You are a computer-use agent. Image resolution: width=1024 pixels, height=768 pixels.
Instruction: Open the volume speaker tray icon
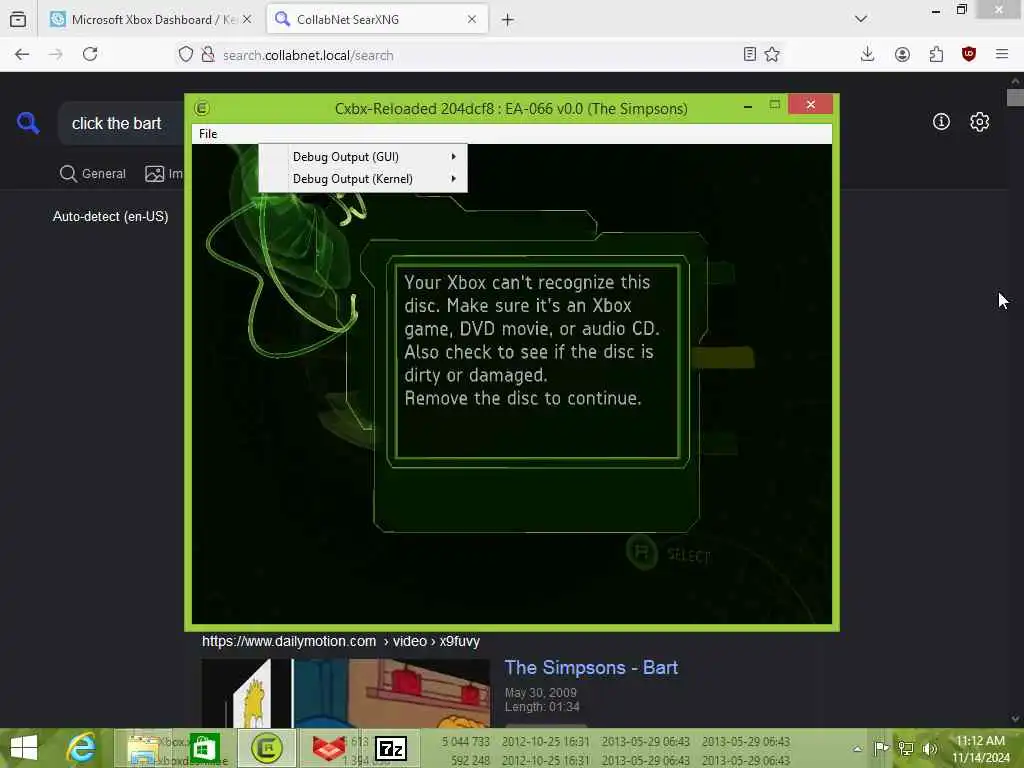[x=930, y=748]
